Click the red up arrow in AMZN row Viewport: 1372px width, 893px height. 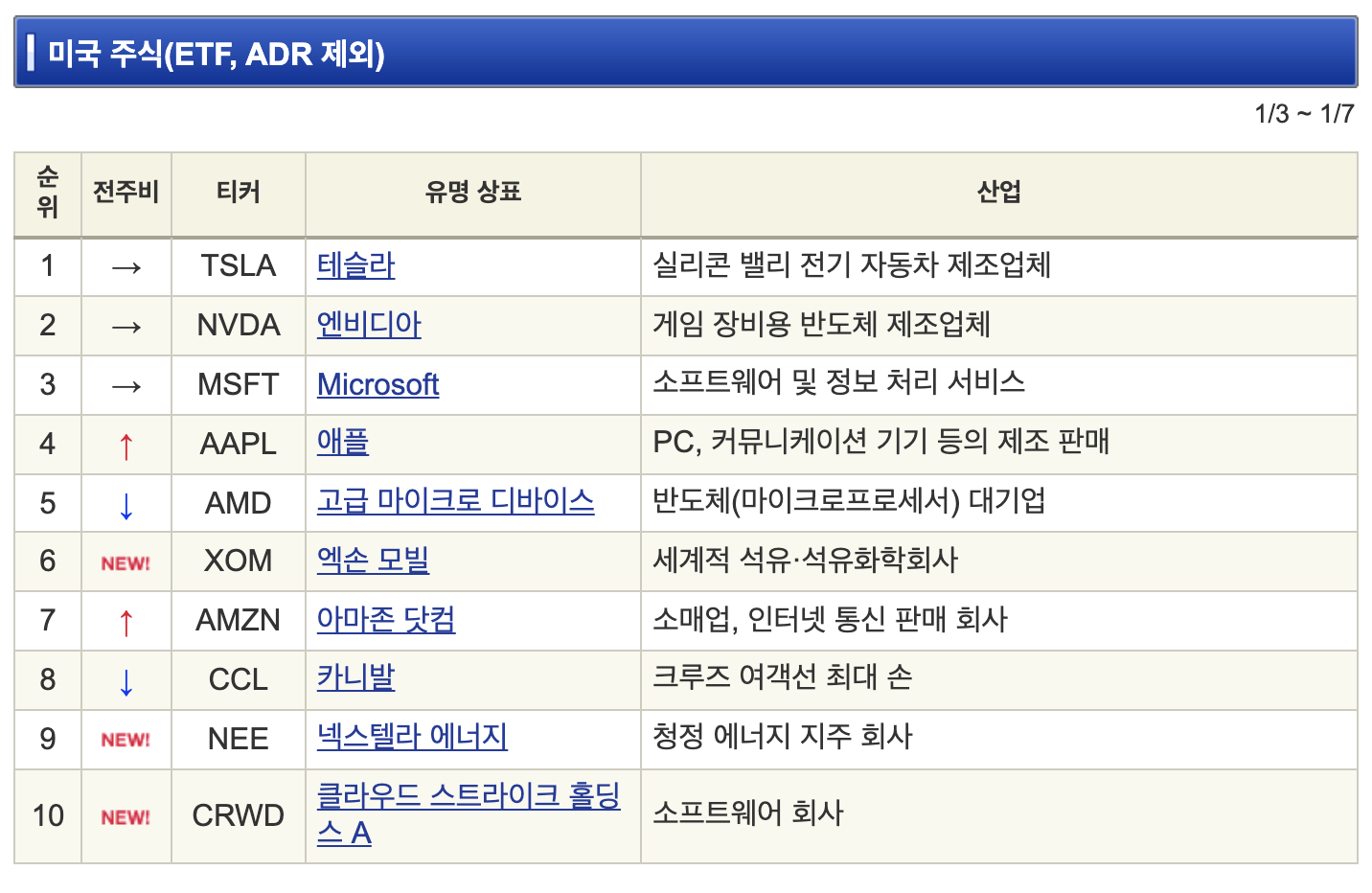coord(126,623)
